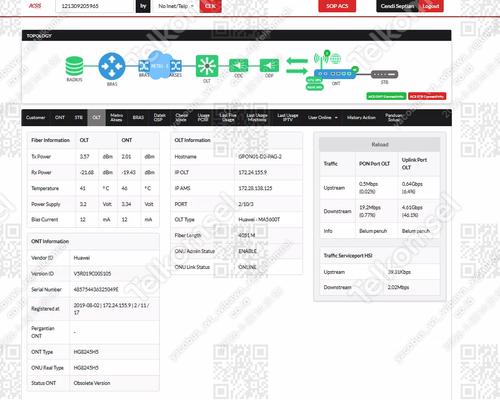Click the OLT Type value Huawei - MA5600T
This screenshot has height=400, width=500.
[259, 220]
